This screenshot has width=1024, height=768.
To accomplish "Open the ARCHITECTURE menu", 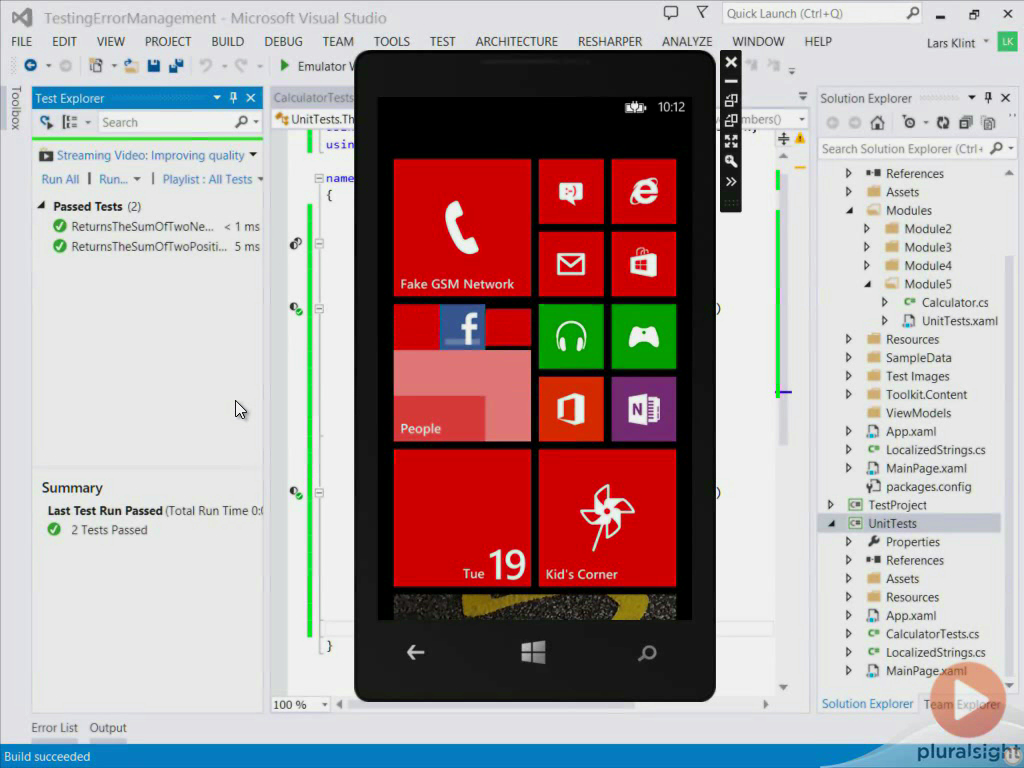I will (517, 41).
